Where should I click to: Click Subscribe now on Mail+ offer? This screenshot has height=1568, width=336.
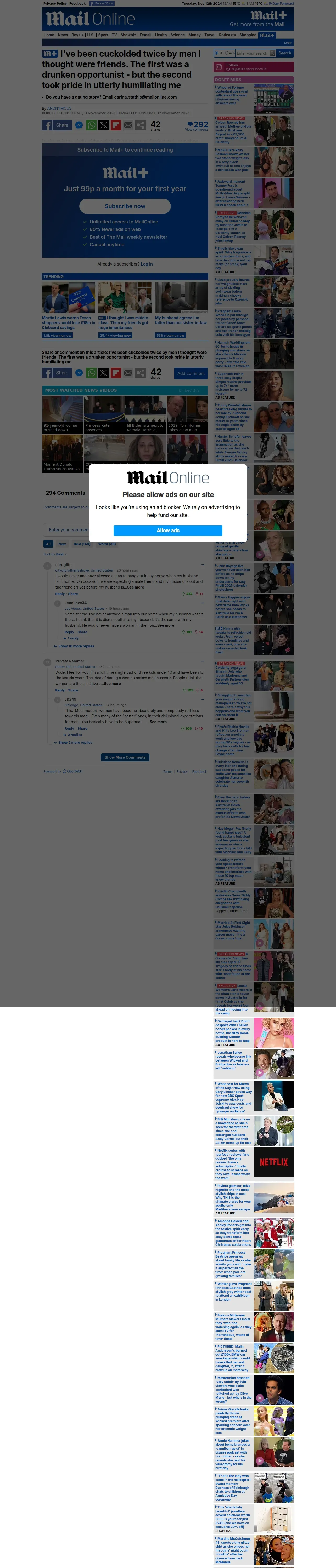click(125, 206)
